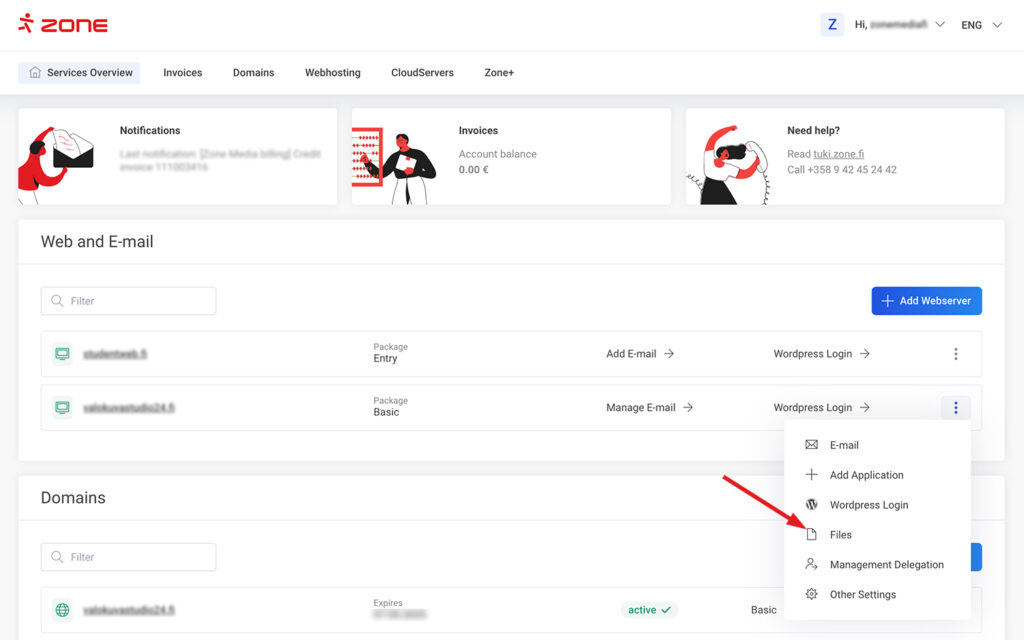This screenshot has width=1024, height=640.
Task: Choose E-mail in the context menu
Action: point(844,445)
